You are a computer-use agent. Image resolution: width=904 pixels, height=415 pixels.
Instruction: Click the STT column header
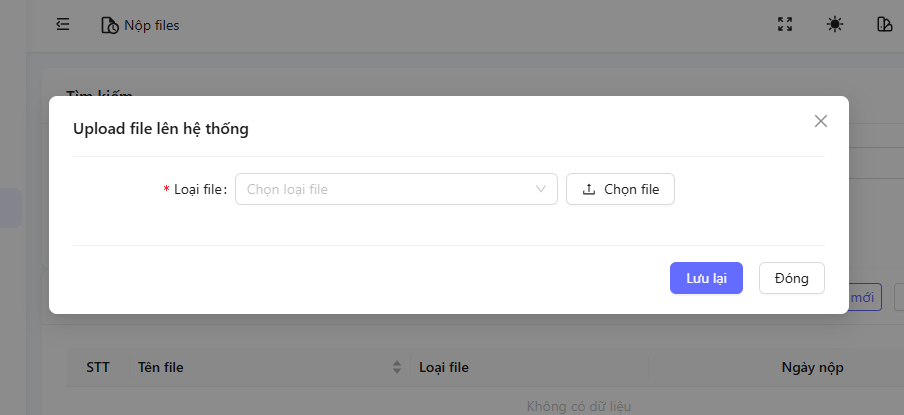98,367
